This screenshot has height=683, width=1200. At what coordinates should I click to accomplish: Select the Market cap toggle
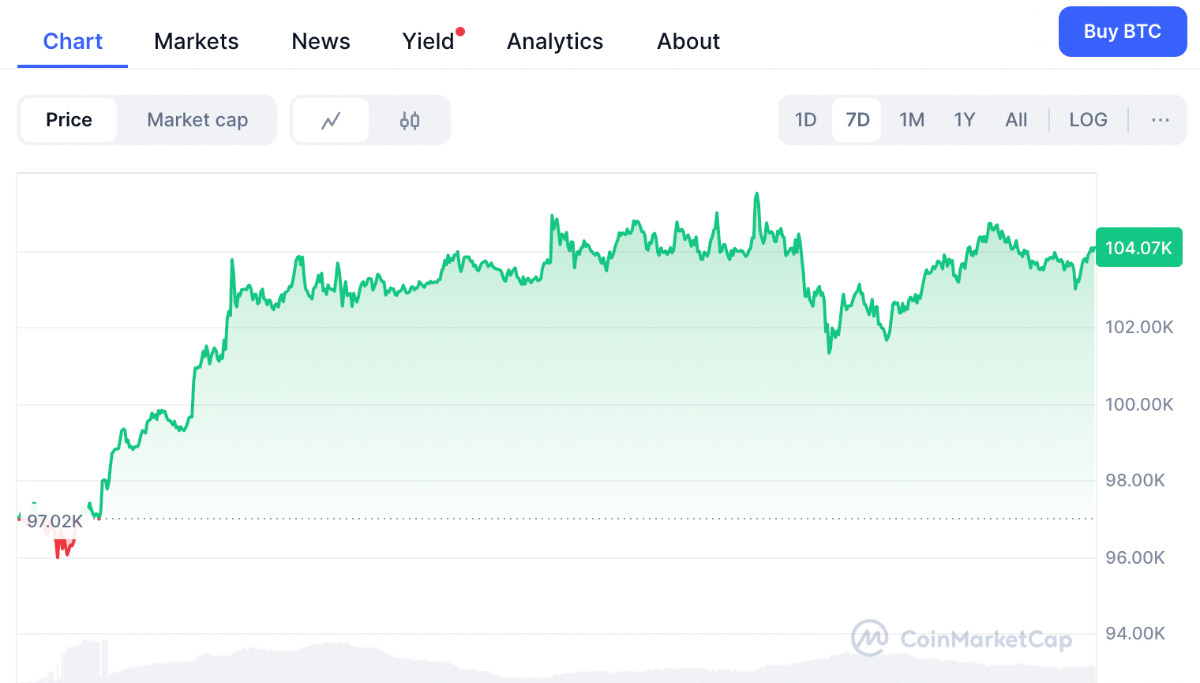[x=197, y=120]
